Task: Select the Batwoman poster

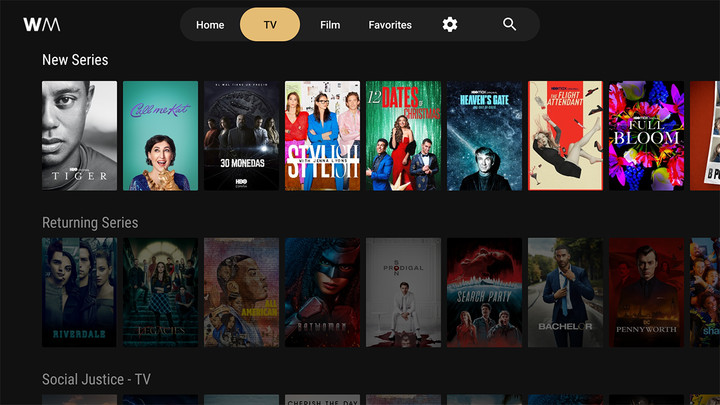Action: [322, 292]
